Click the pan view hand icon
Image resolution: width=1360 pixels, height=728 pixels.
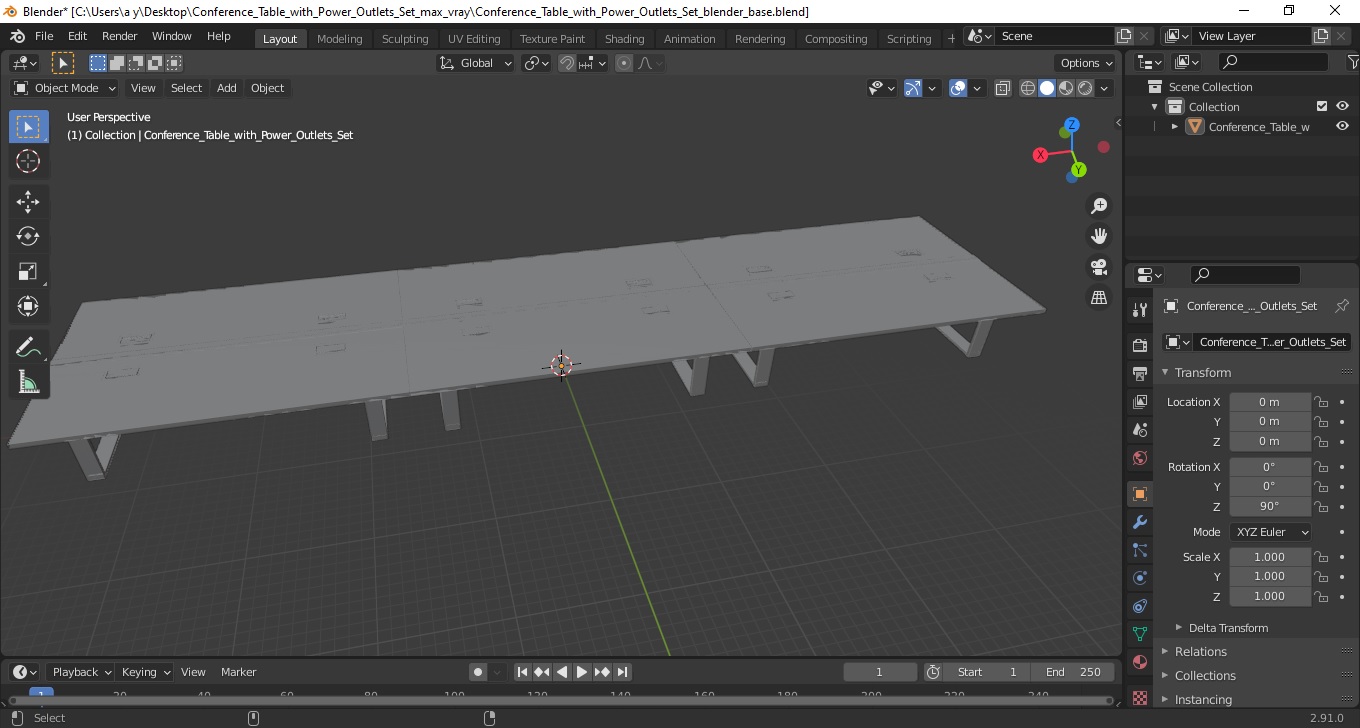pyautogui.click(x=1099, y=236)
